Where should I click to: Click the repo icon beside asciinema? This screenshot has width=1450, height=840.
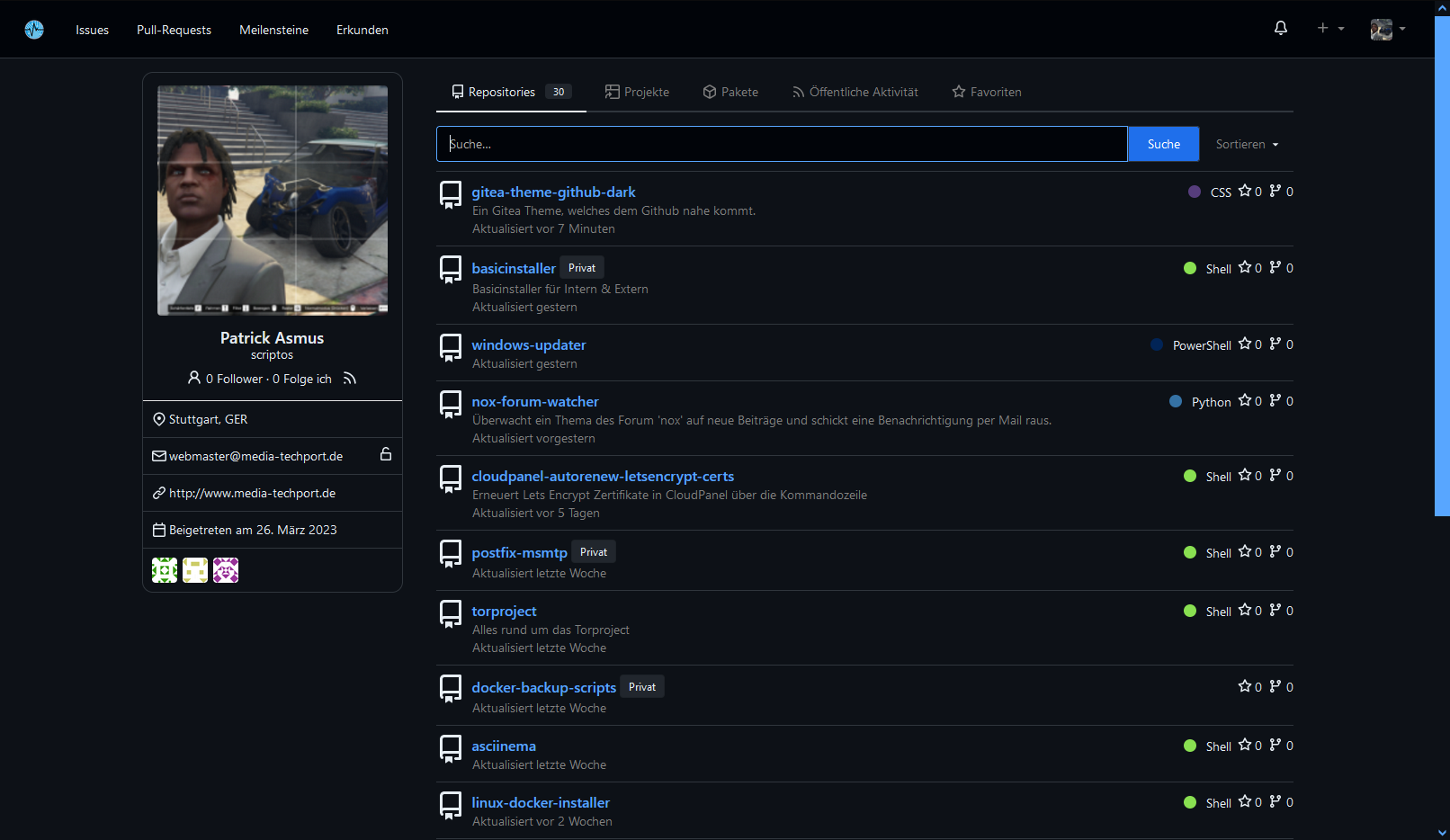pyautogui.click(x=451, y=748)
